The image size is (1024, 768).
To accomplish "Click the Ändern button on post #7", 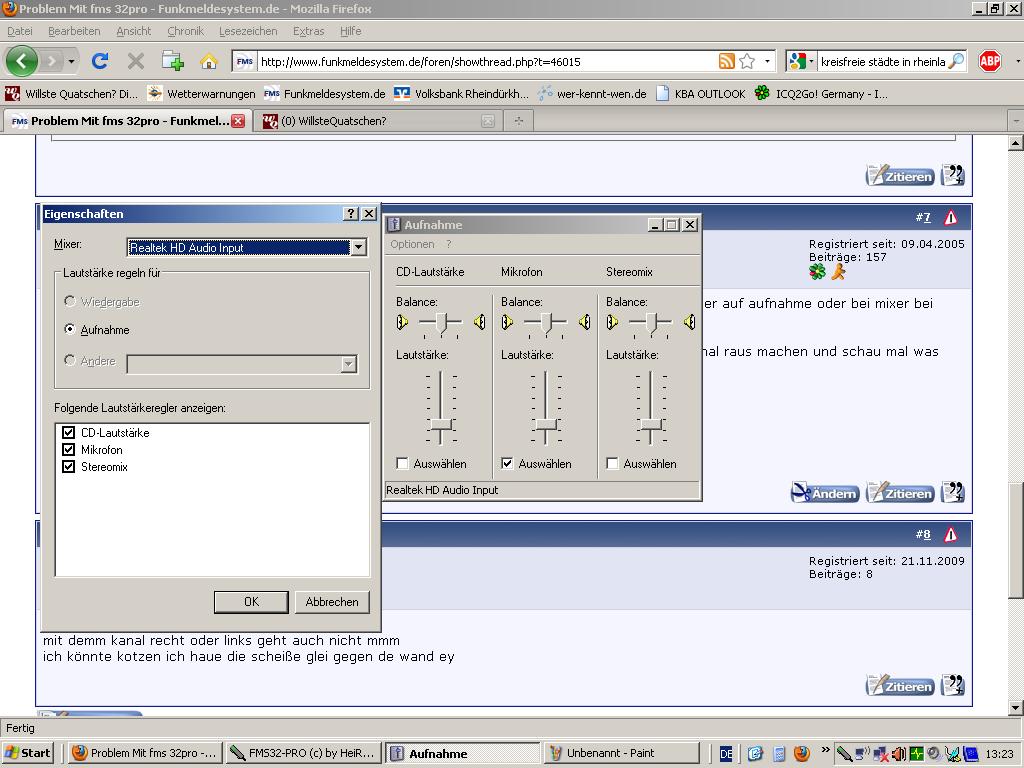I will tap(825, 493).
